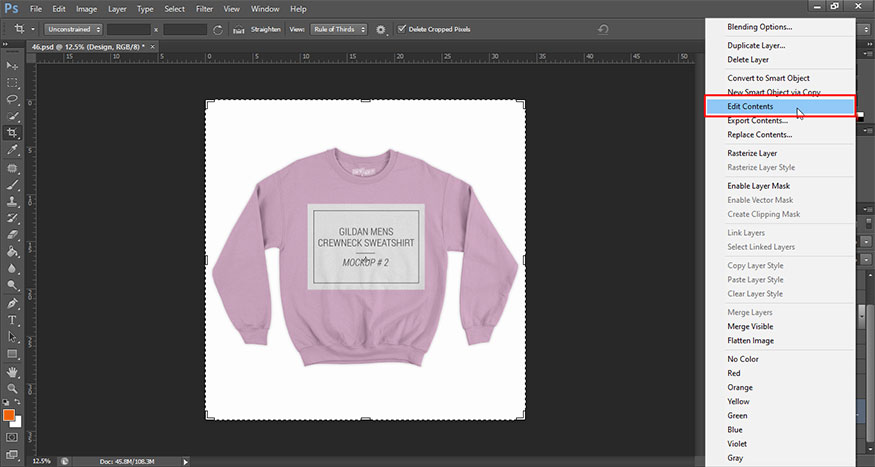
Task: Select the Brush tool
Action: tap(12, 185)
